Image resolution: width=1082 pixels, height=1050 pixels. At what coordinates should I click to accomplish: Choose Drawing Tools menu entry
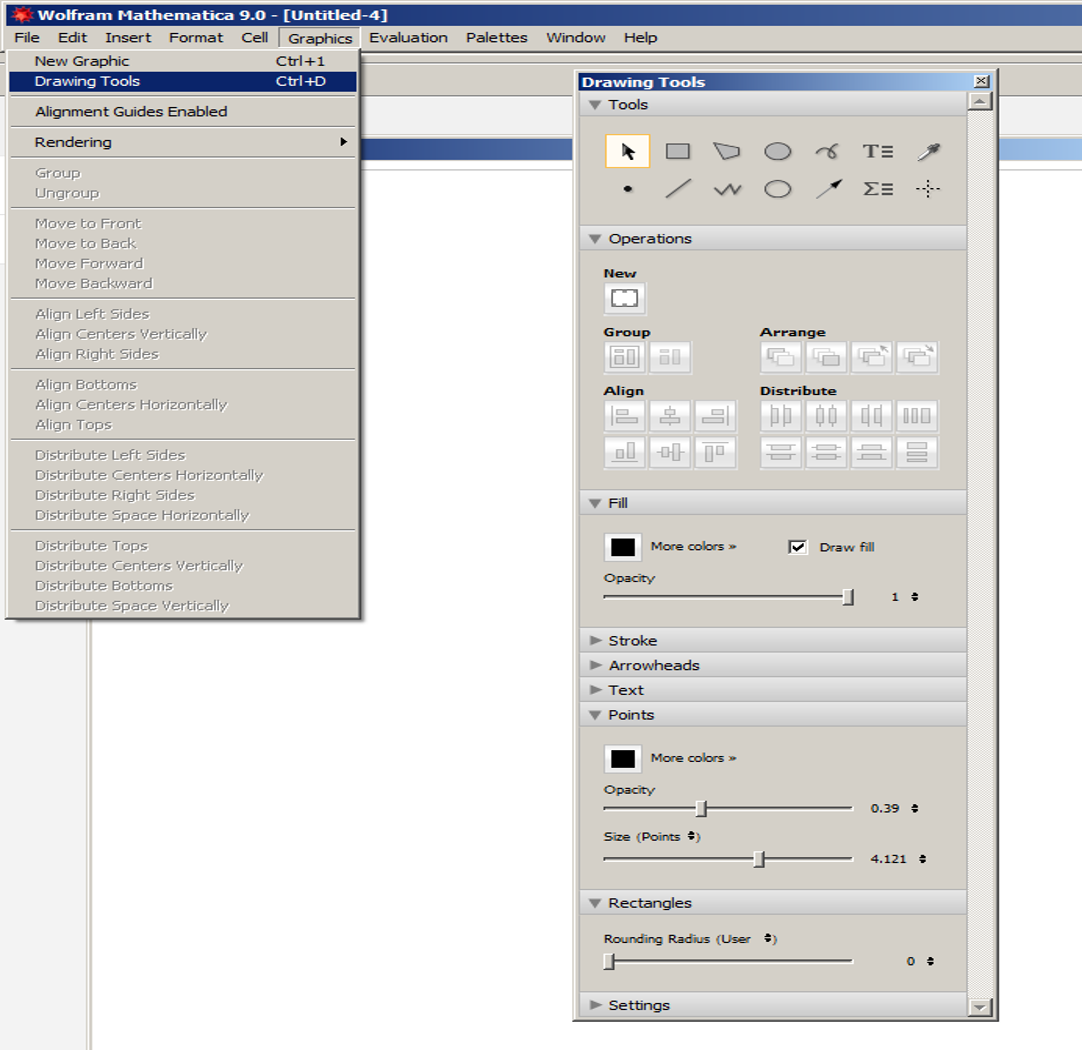(183, 81)
